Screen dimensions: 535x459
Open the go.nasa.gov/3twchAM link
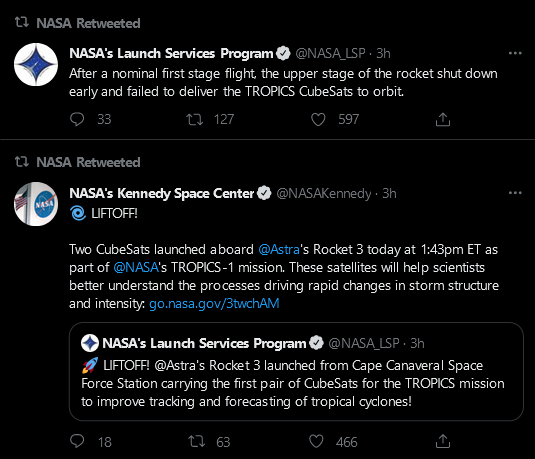(214, 303)
